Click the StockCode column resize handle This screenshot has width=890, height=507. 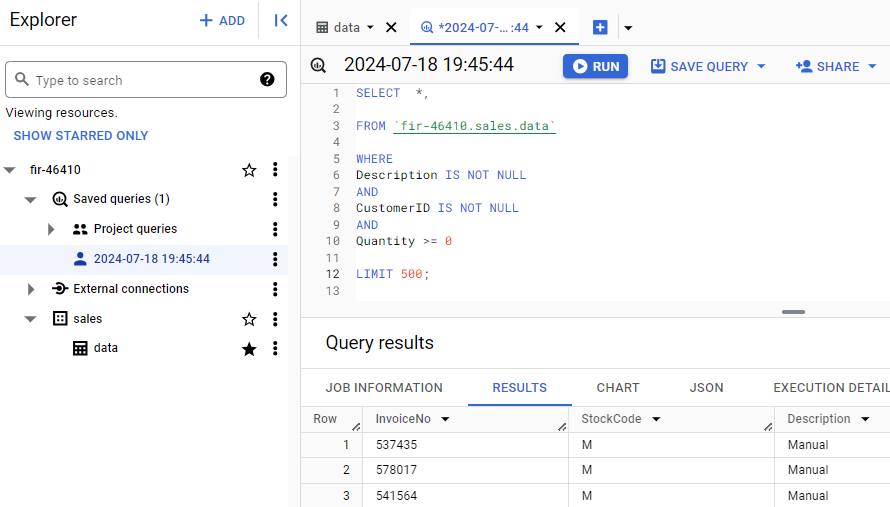(x=768, y=426)
